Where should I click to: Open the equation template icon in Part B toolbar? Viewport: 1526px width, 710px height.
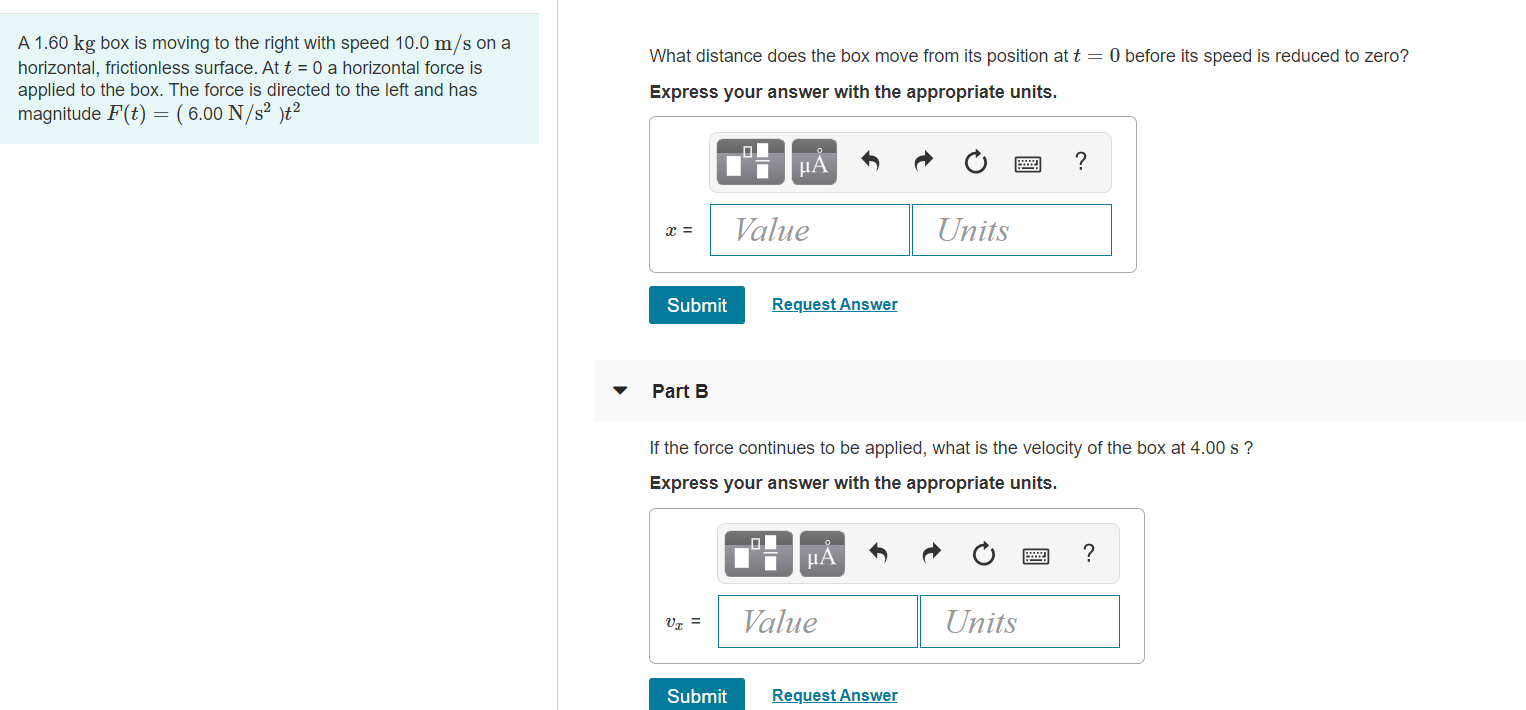758,553
